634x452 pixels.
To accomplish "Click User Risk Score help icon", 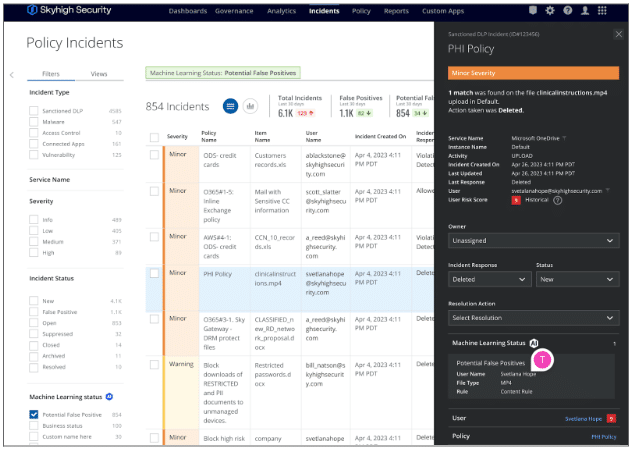I will (557, 200).
